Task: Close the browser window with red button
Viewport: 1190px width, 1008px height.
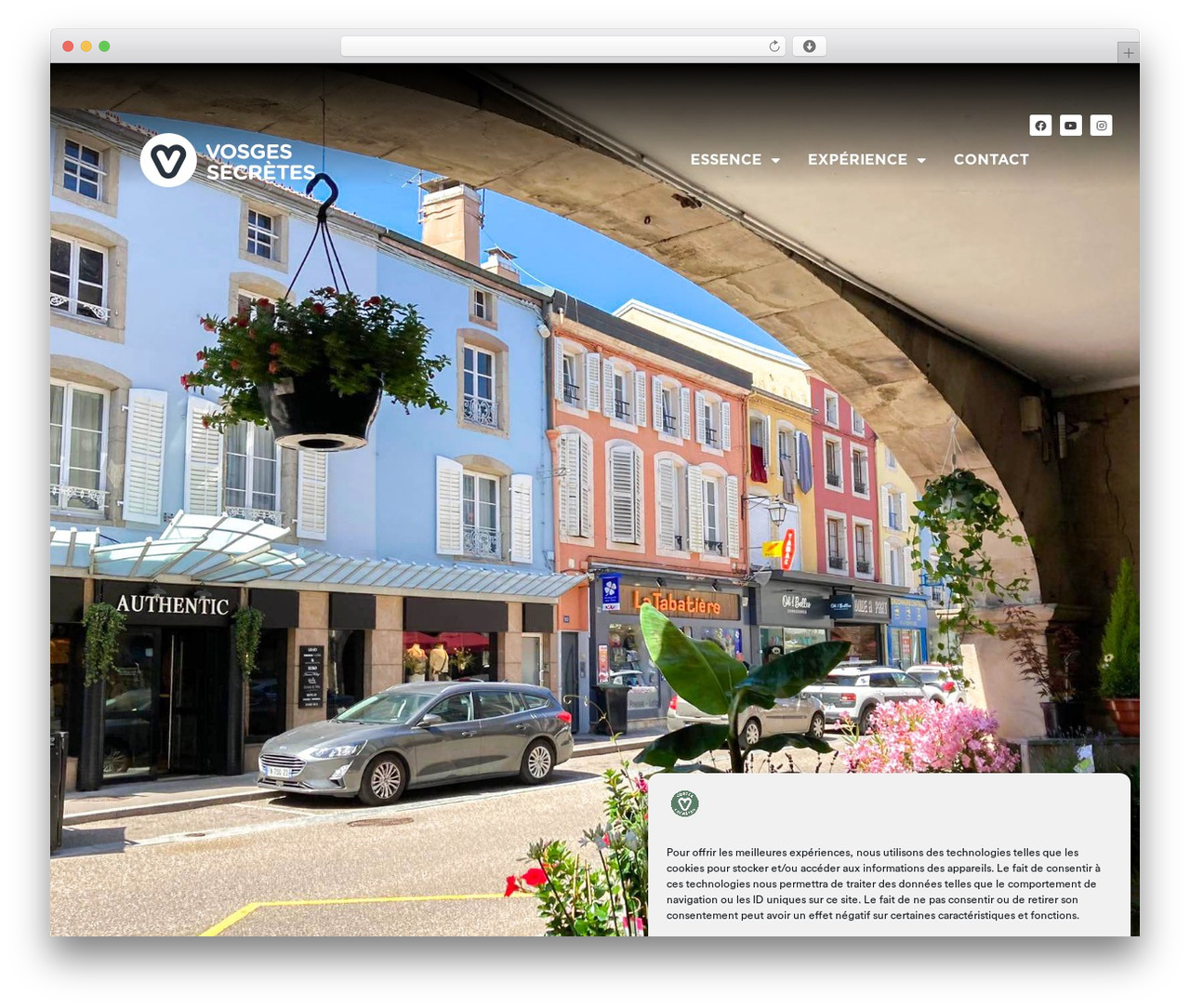Action: (68, 46)
